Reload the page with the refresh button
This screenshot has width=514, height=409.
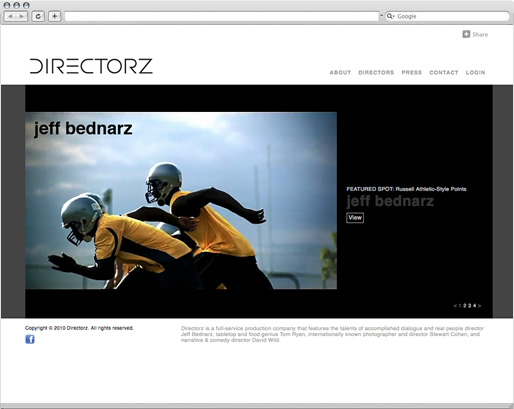point(38,16)
